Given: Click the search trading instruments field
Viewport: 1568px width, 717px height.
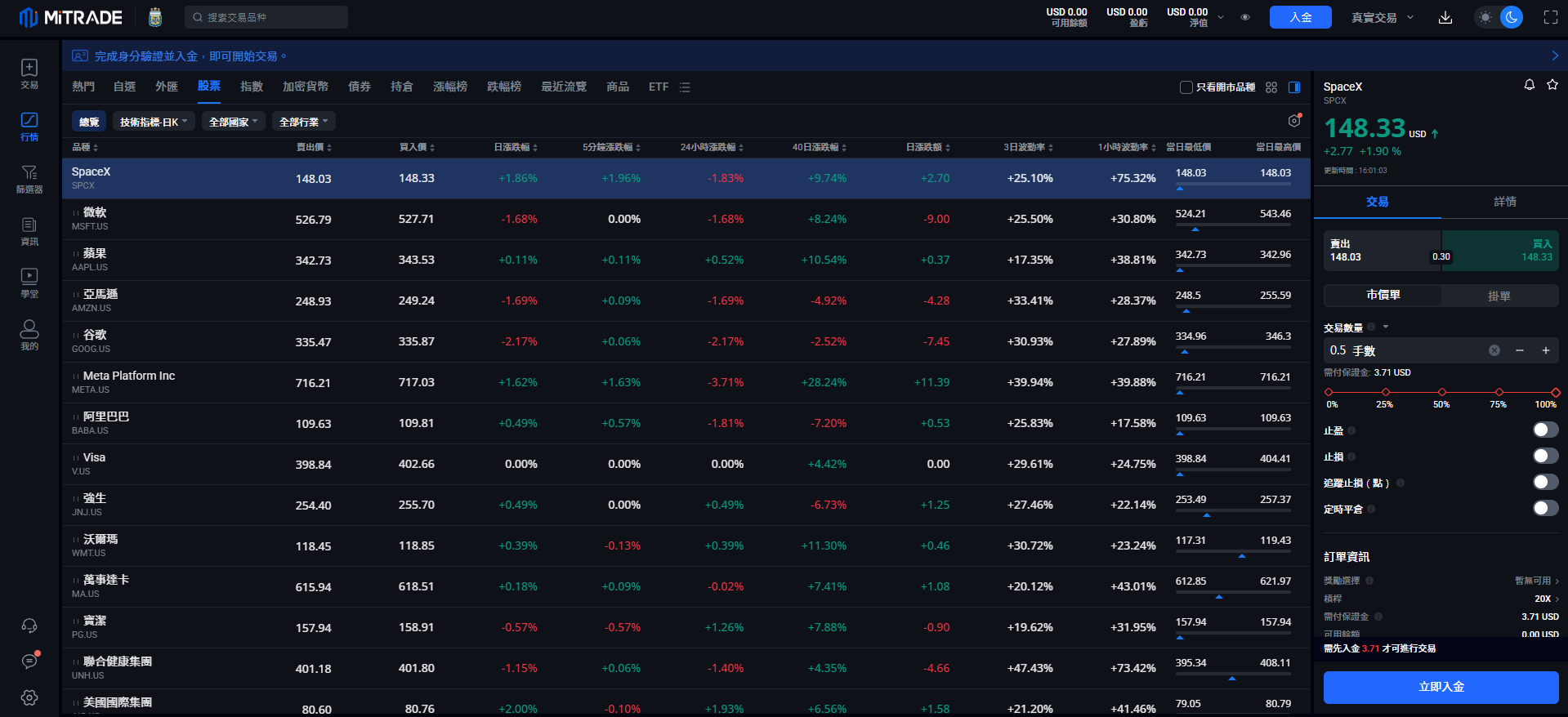Looking at the screenshot, I should (x=266, y=17).
